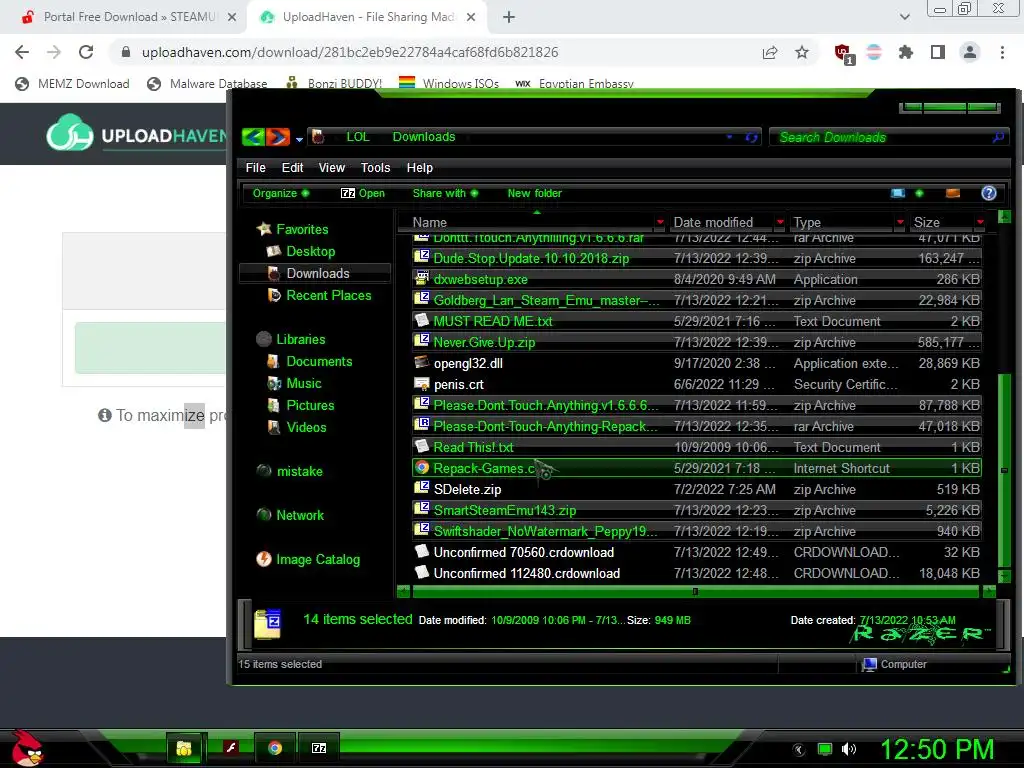Refresh the Downloads folder view
Viewport: 1024px width, 768px height.
coord(751,137)
